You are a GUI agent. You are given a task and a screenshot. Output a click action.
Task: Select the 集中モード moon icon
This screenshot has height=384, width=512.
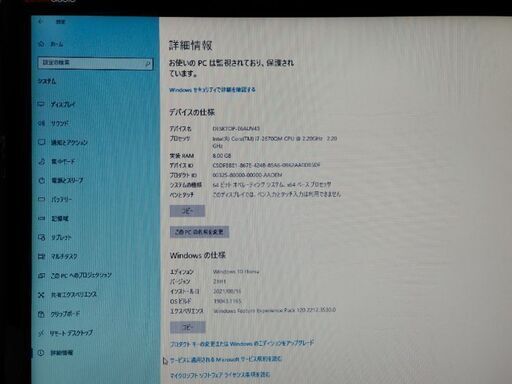coord(41,161)
